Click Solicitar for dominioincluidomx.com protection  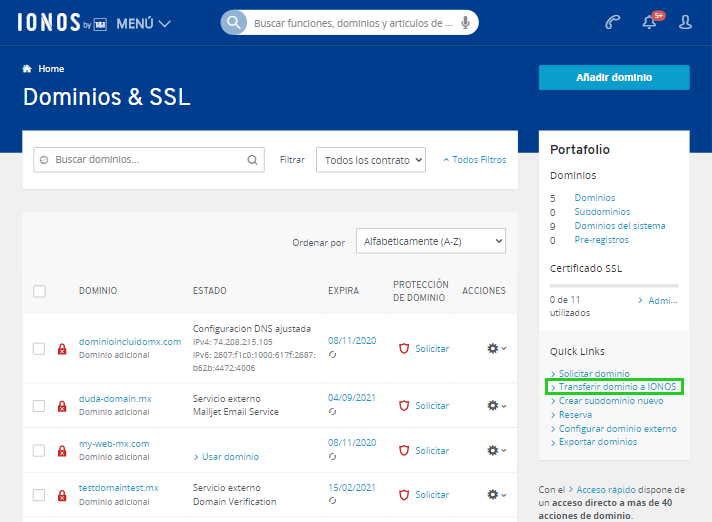point(432,349)
